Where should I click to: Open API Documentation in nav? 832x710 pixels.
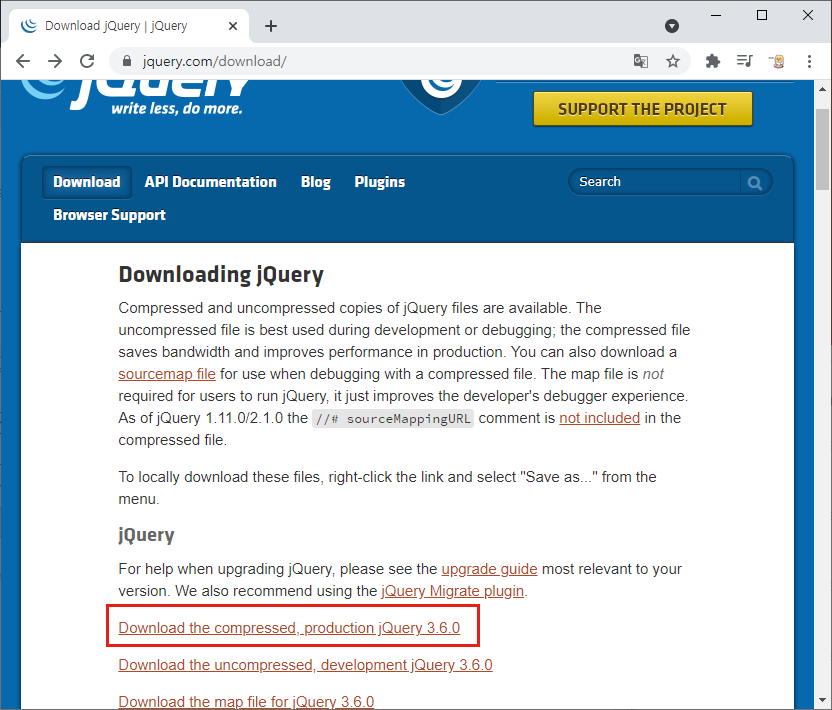[x=210, y=182]
